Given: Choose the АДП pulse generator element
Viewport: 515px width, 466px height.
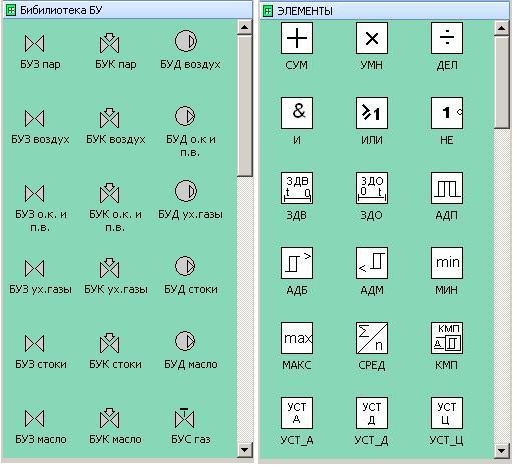Looking at the screenshot, I should click(447, 188).
